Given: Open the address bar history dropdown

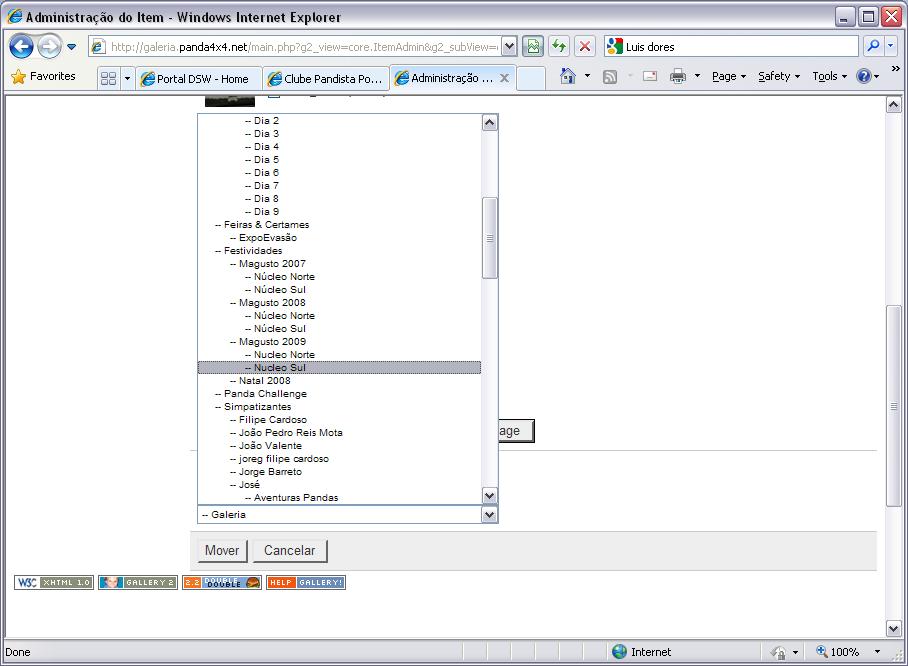Looking at the screenshot, I should click(x=509, y=47).
